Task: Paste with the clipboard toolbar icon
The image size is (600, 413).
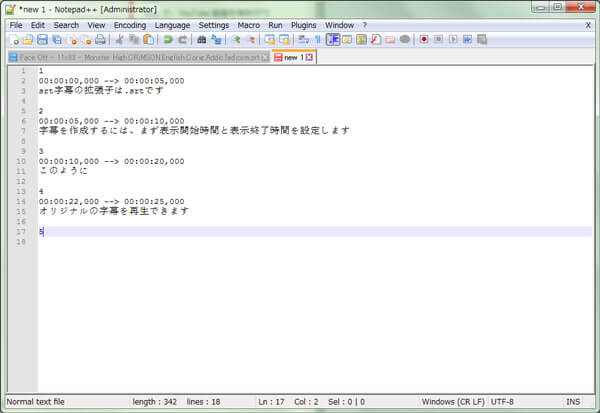Action: pyautogui.click(x=148, y=39)
